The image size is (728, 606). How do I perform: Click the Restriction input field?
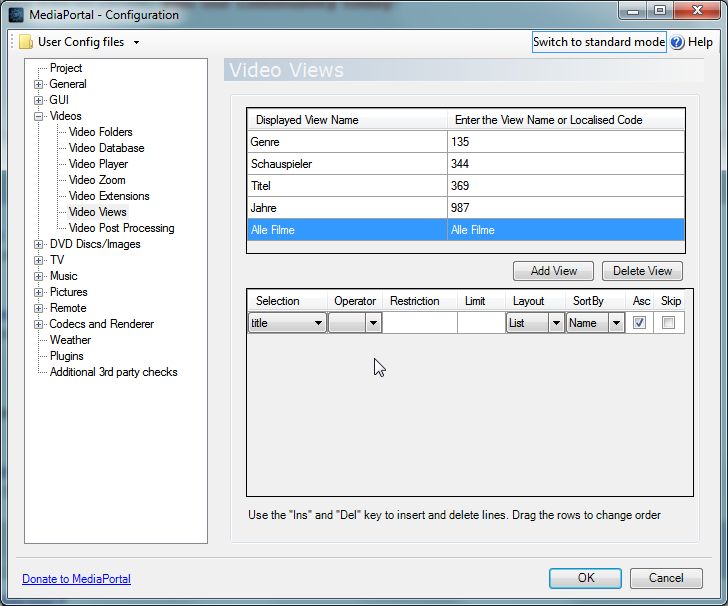pos(420,323)
